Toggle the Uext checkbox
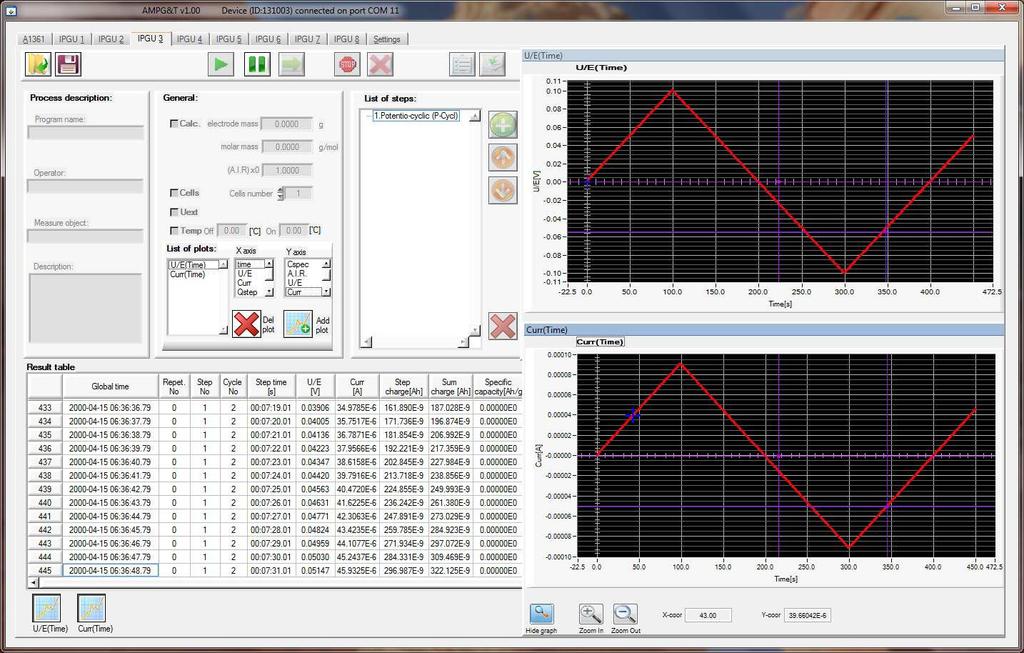Screen dimensions: 1024x653 174,212
